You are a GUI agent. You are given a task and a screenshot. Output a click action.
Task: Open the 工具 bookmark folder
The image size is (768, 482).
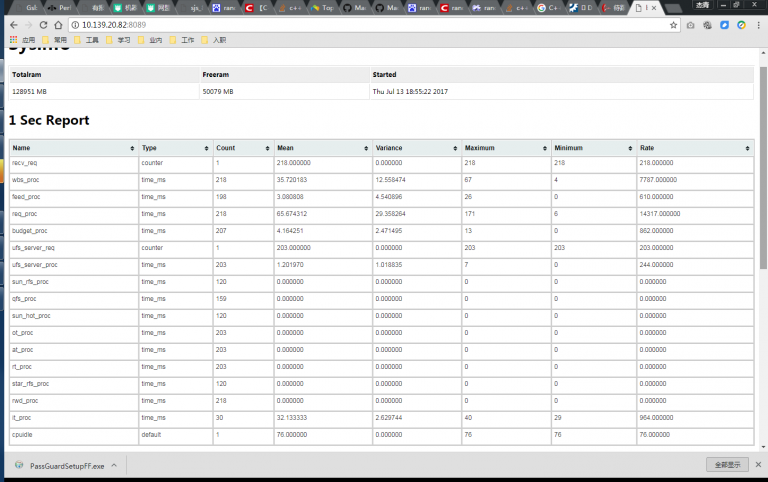(x=87, y=40)
